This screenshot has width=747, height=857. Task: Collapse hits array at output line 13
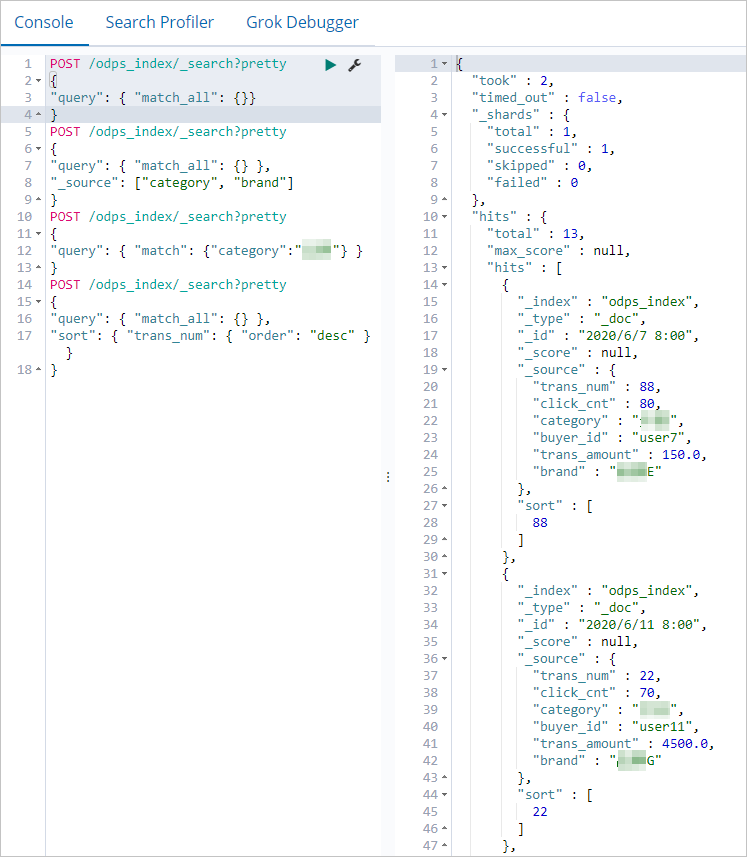444,268
